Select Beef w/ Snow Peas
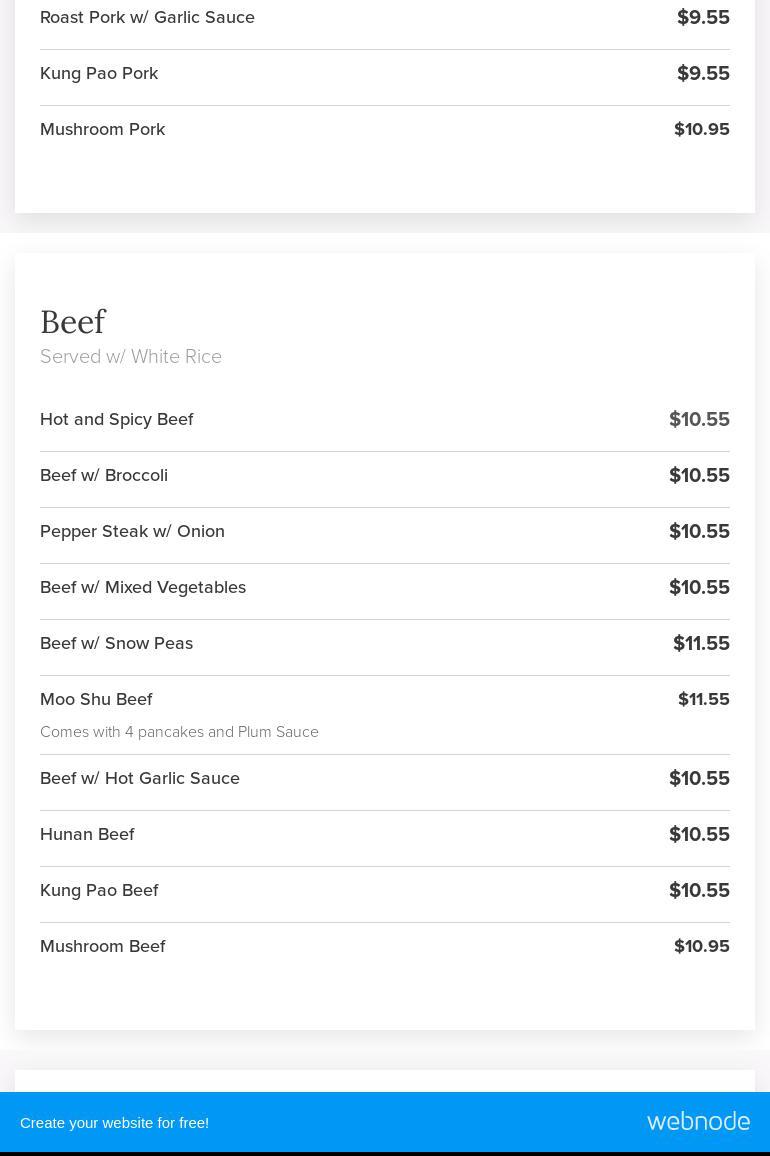 pos(116,643)
